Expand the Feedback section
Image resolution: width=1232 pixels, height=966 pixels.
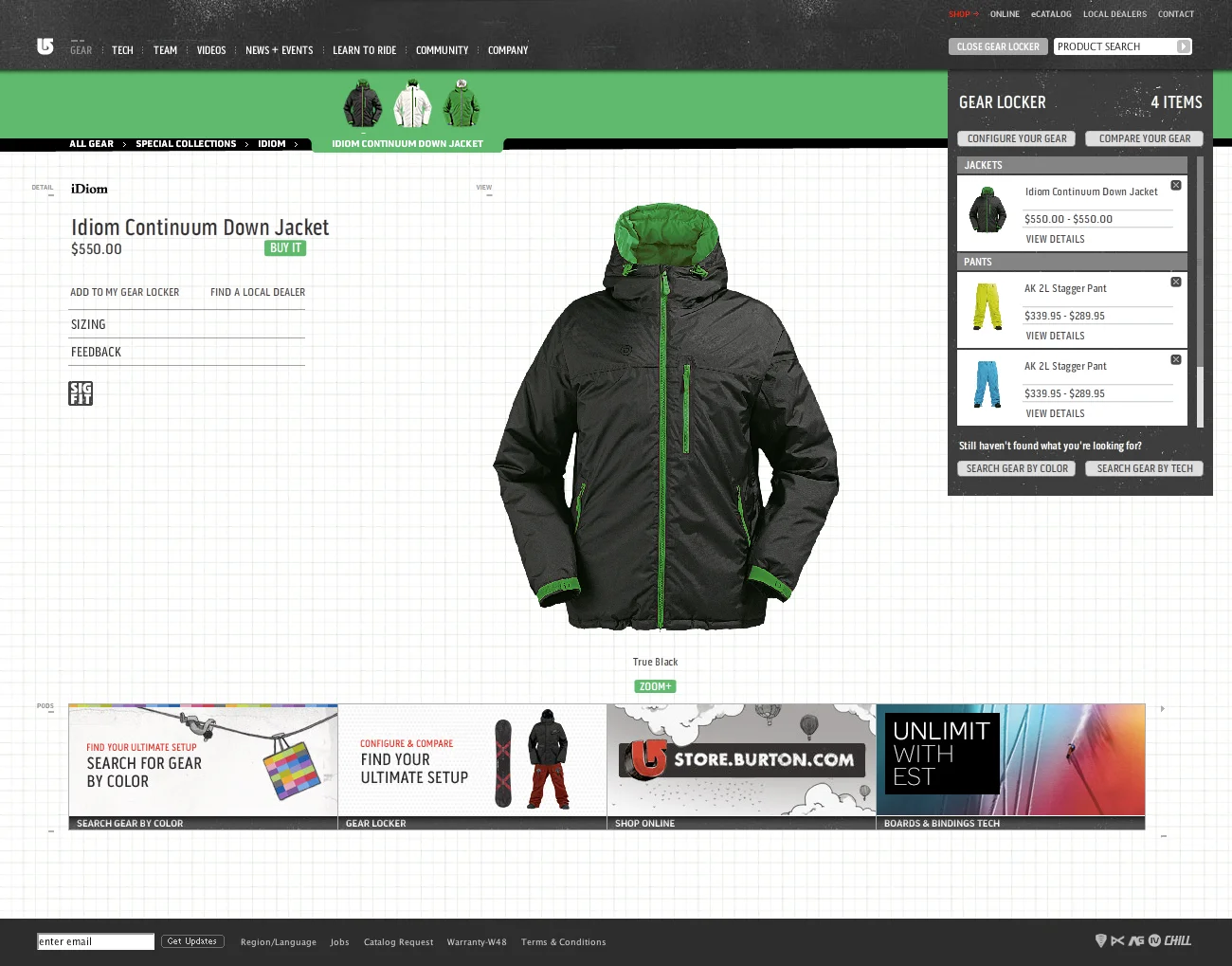(x=187, y=352)
